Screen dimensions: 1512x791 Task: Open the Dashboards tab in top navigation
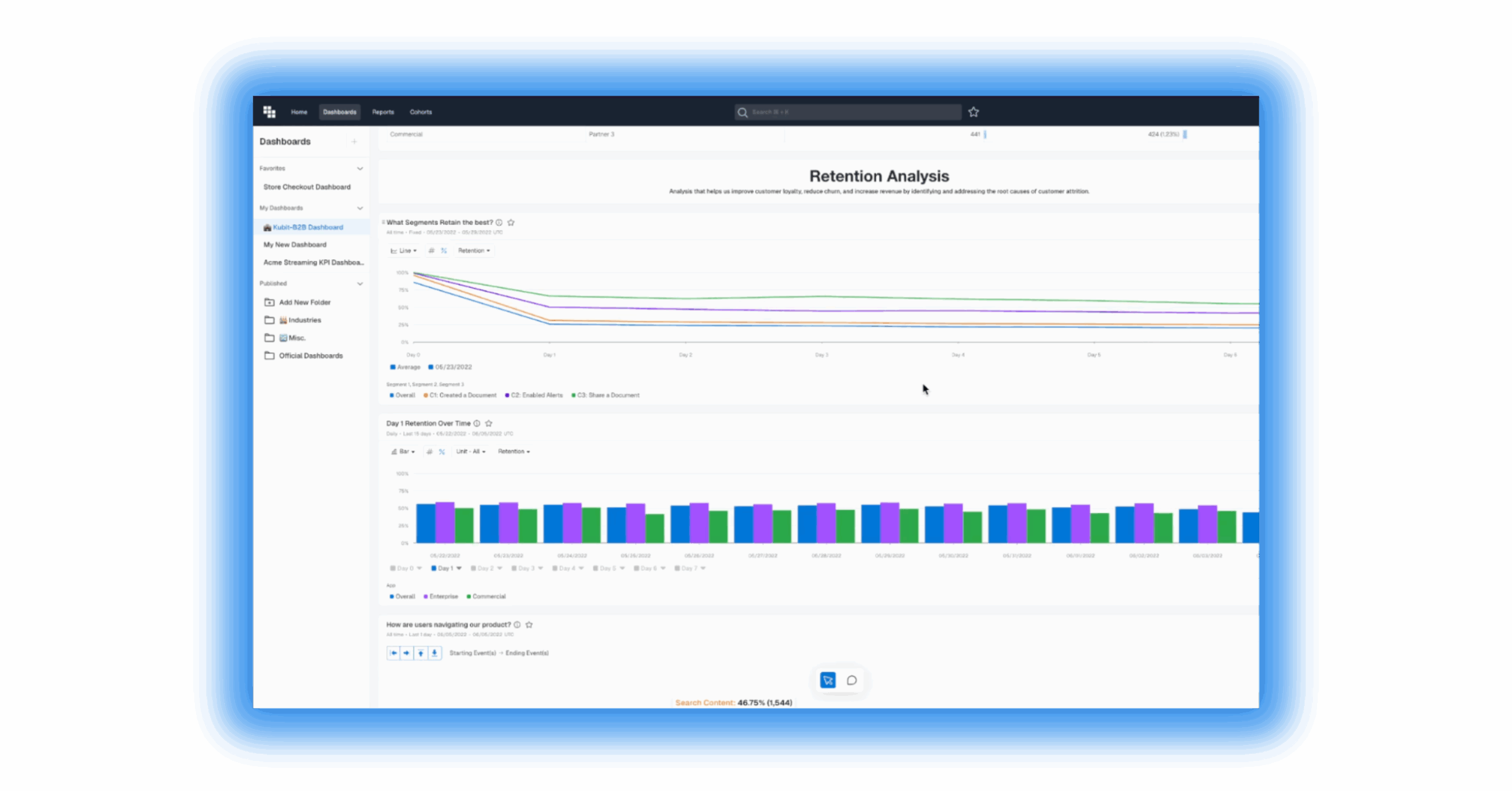(340, 112)
